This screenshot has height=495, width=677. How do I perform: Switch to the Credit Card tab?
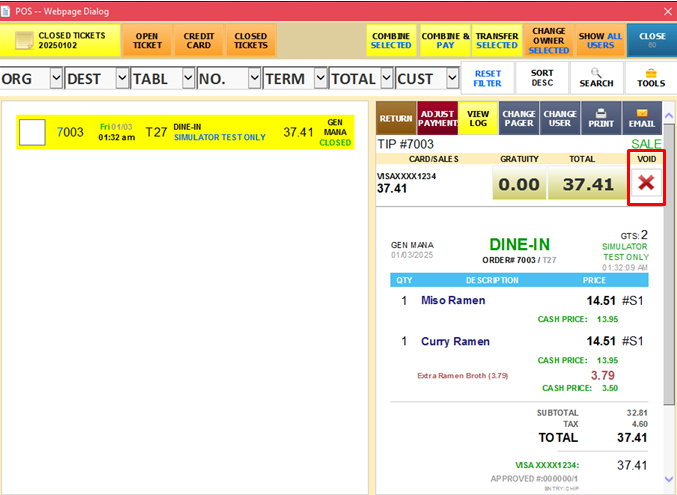click(x=198, y=40)
